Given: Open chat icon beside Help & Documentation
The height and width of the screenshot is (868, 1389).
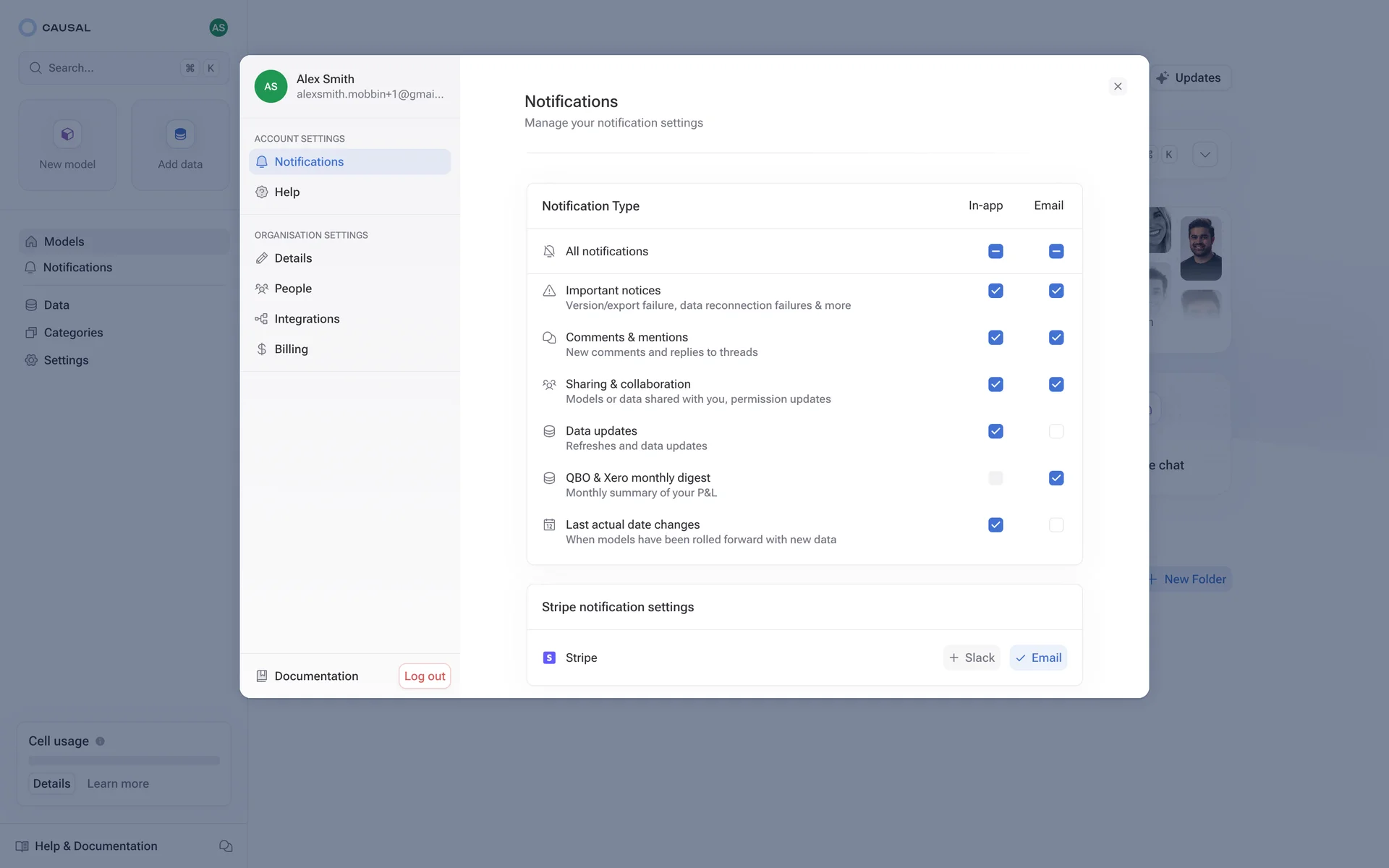Looking at the screenshot, I should pos(226,846).
